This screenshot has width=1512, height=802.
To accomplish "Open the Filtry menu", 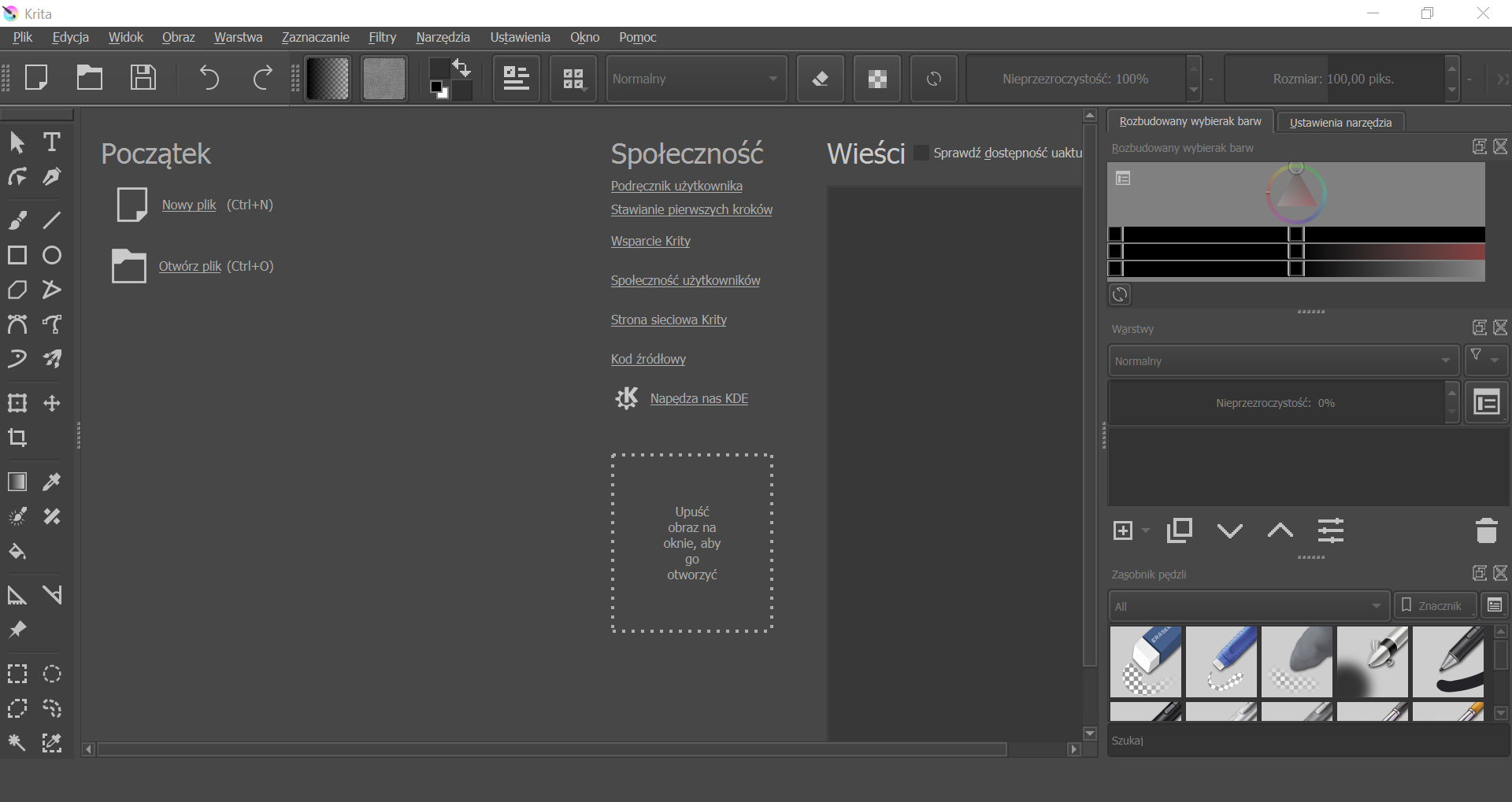I will tap(382, 37).
